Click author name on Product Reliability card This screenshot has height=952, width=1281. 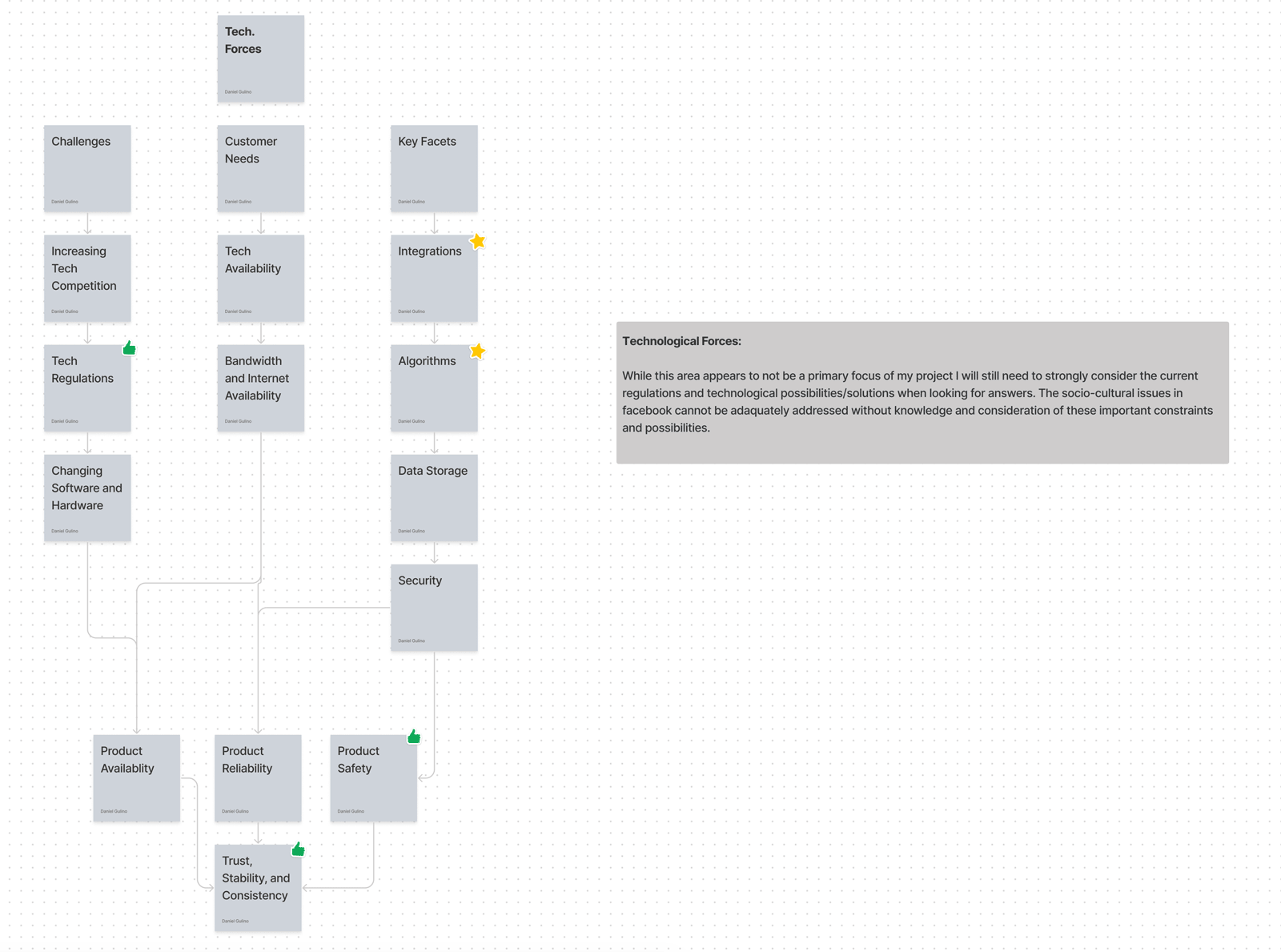click(235, 811)
